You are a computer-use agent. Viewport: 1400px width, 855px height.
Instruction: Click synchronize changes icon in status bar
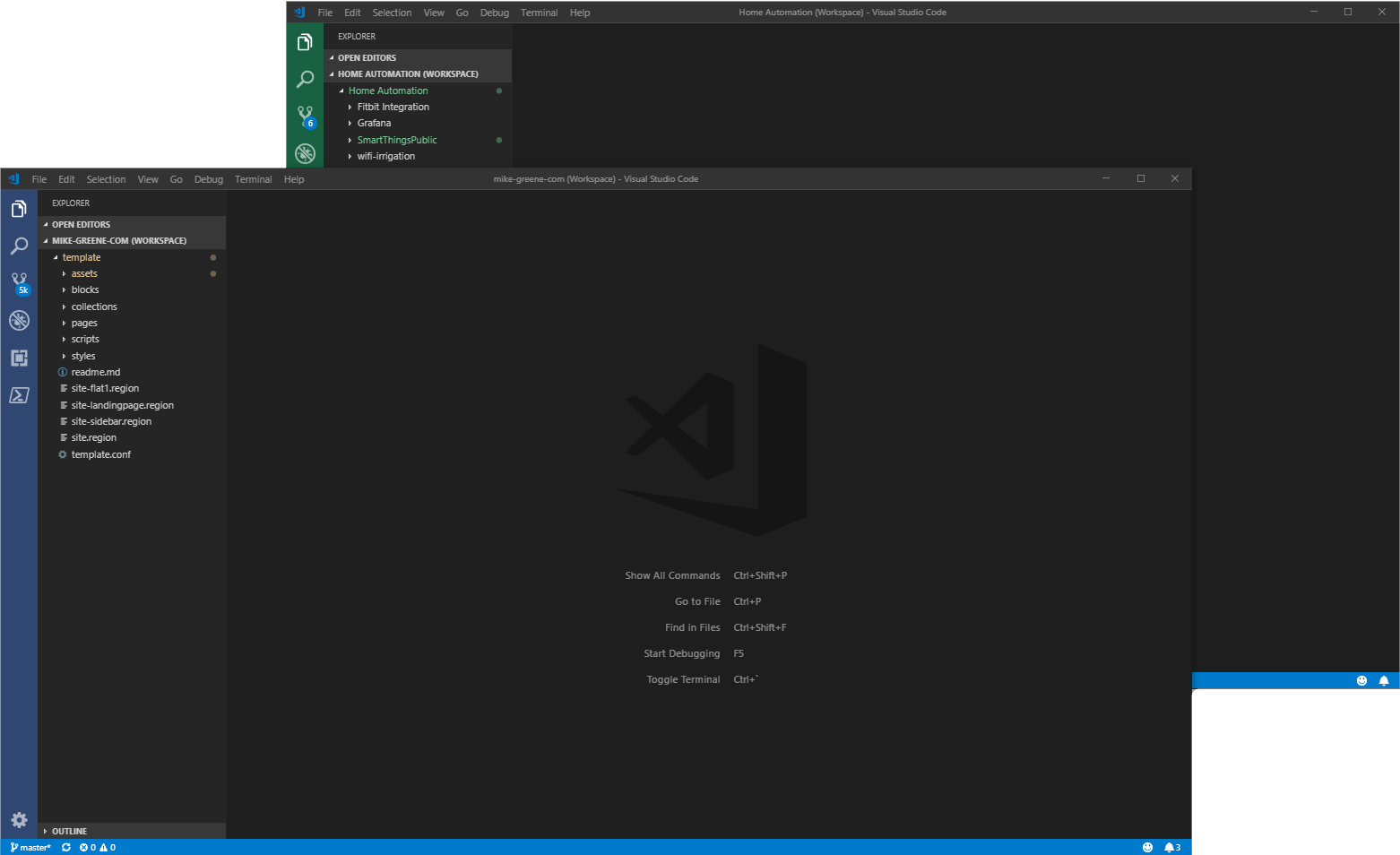tap(66, 847)
